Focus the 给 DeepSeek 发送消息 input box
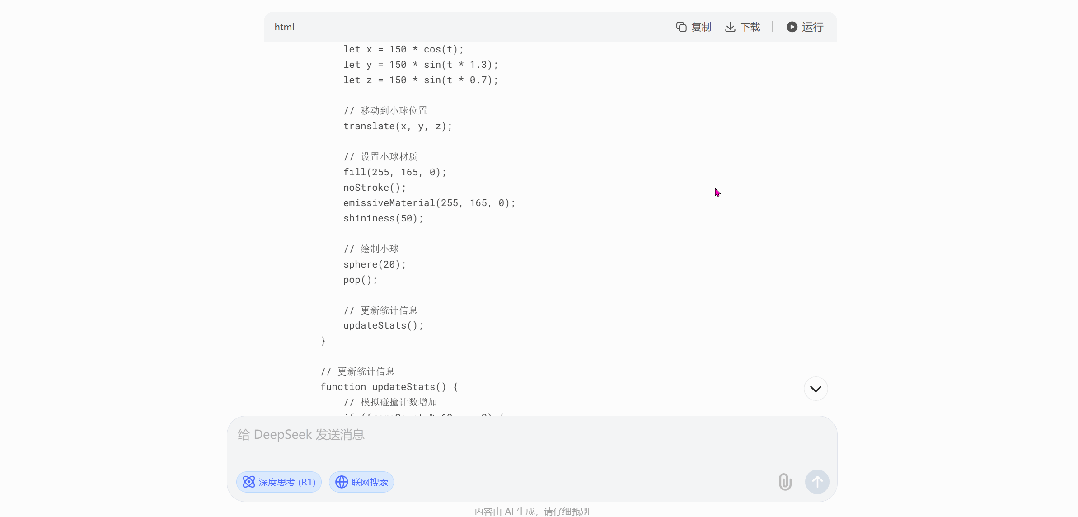This screenshot has height=517, width=1078. (500, 435)
